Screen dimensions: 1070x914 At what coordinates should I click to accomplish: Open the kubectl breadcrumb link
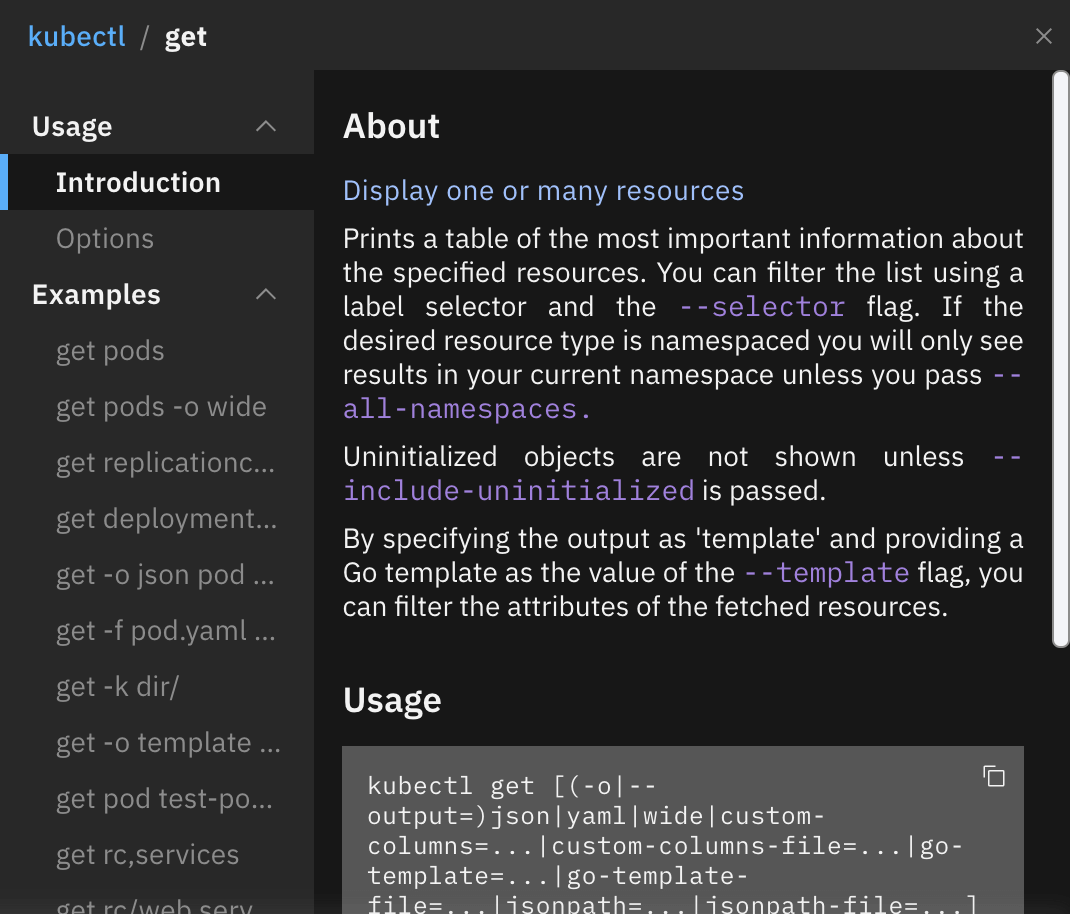76,36
